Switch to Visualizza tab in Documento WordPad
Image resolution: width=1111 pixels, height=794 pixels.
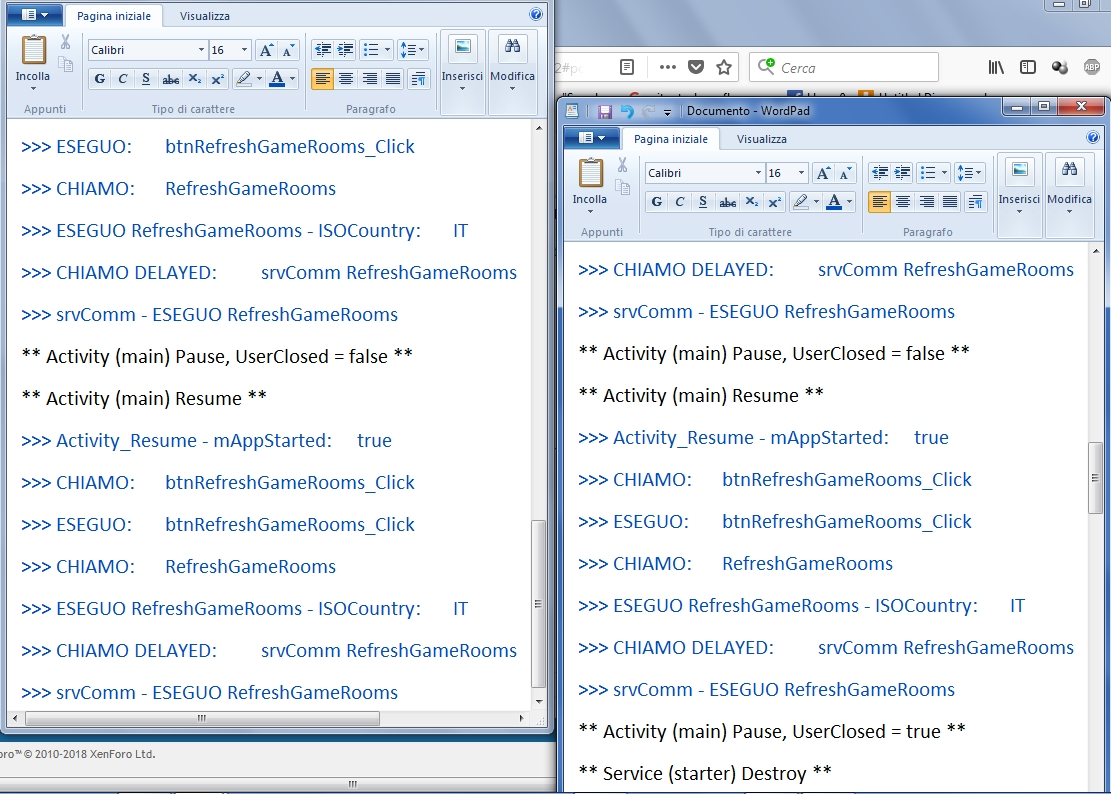[x=762, y=139]
